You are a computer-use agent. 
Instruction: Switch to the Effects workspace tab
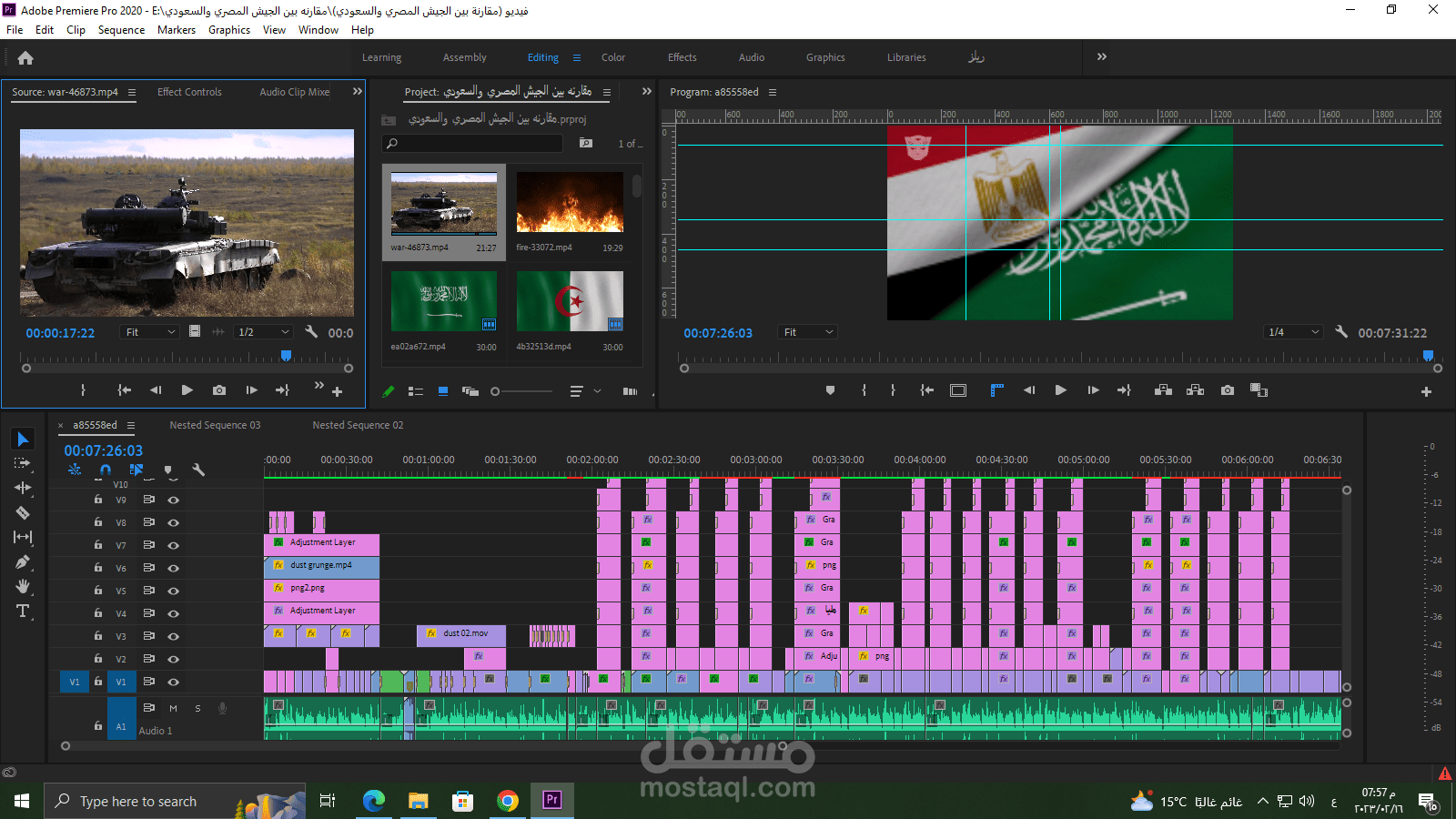(x=682, y=57)
